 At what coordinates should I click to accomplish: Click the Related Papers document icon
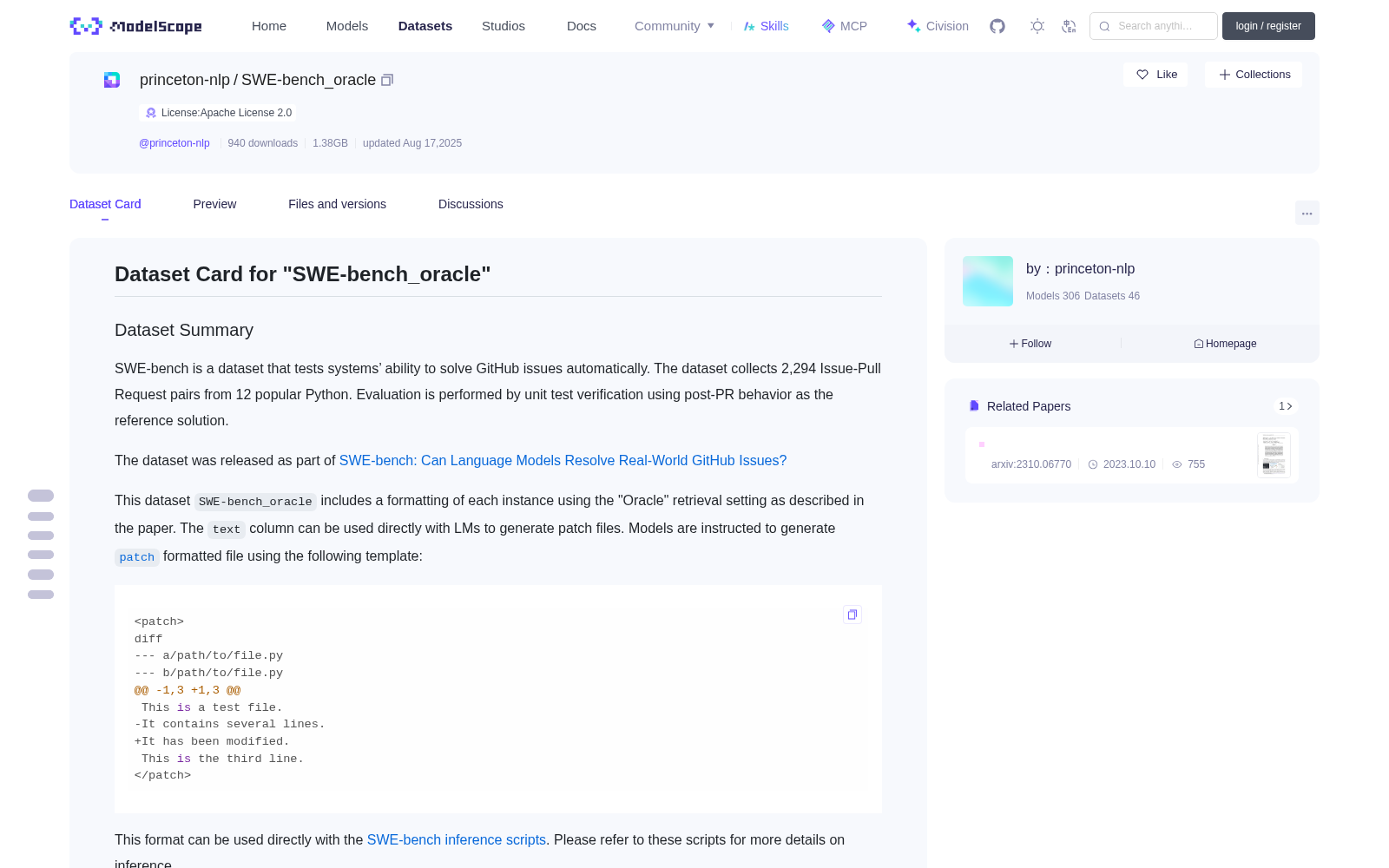[974, 405]
